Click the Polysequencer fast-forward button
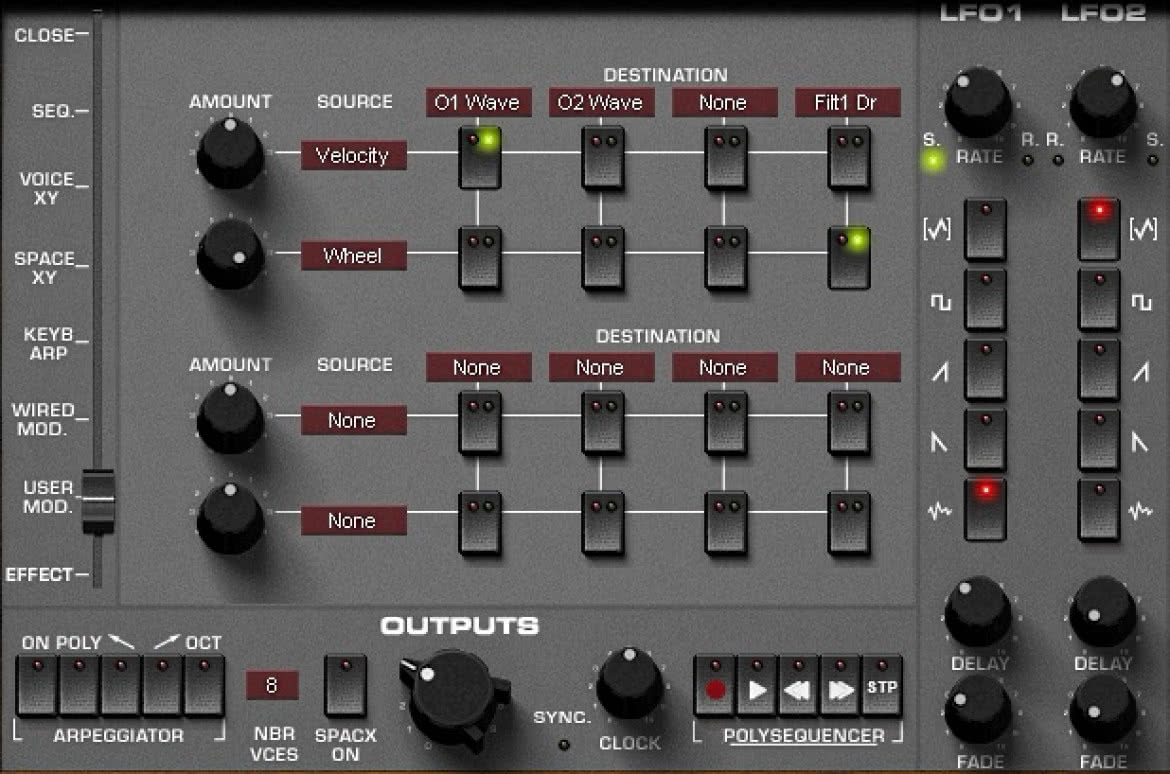Image resolution: width=1170 pixels, height=774 pixels. 840,686
